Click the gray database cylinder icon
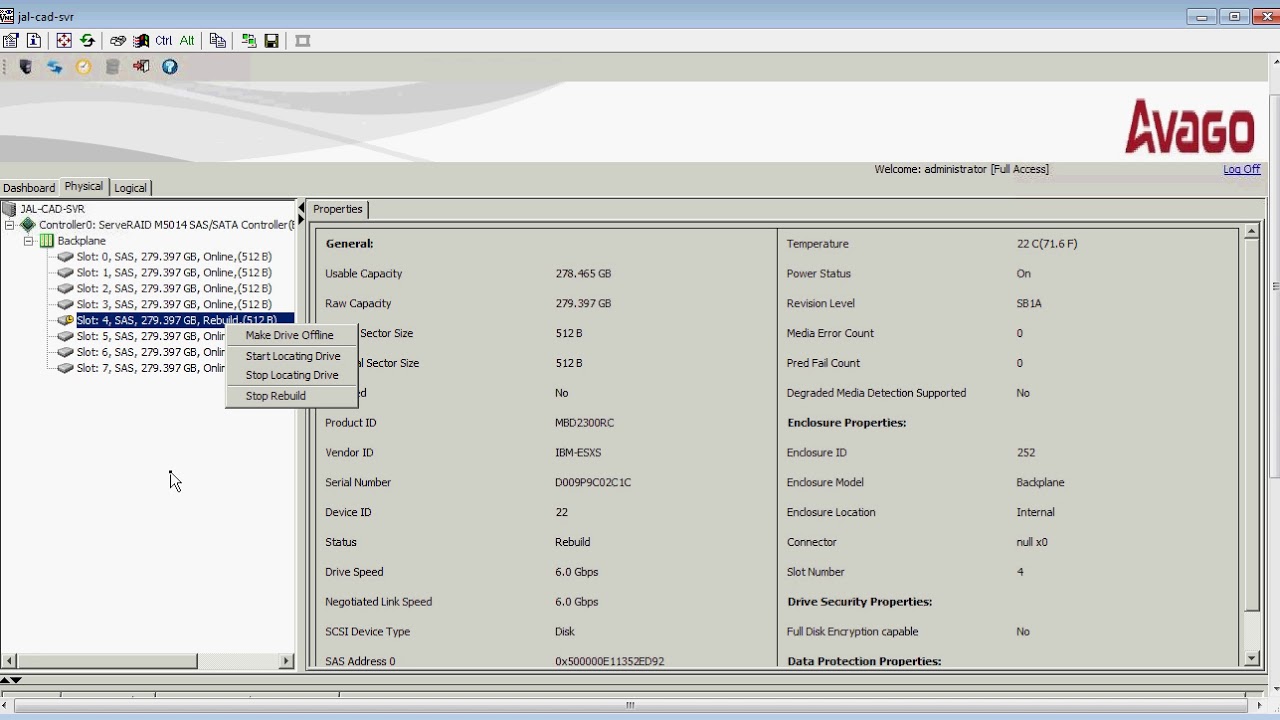Viewport: 1280px width, 720px height. point(113,67)
